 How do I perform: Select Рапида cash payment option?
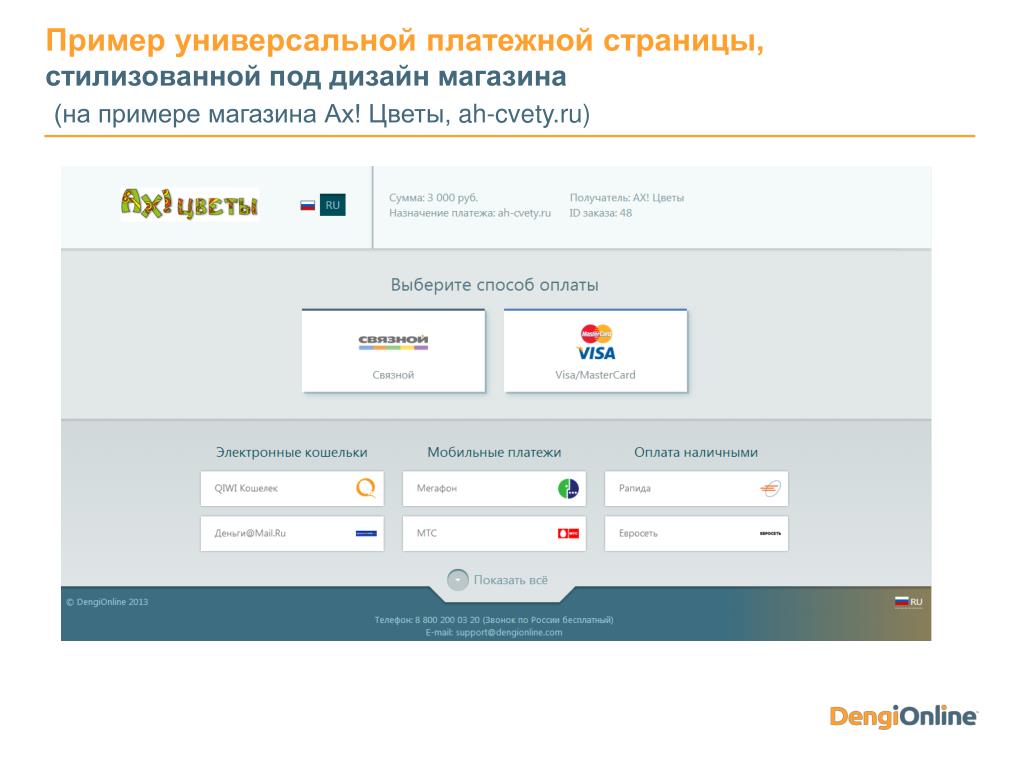click(x=696, y=488)
